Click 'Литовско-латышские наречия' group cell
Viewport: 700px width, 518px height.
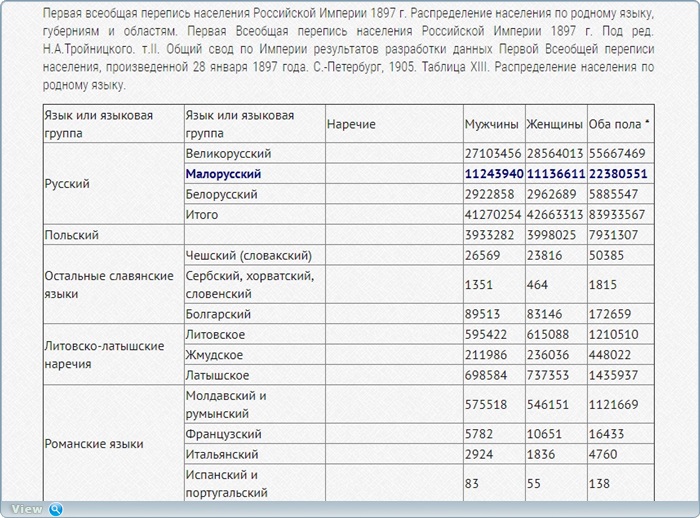[x=114, y=355]
